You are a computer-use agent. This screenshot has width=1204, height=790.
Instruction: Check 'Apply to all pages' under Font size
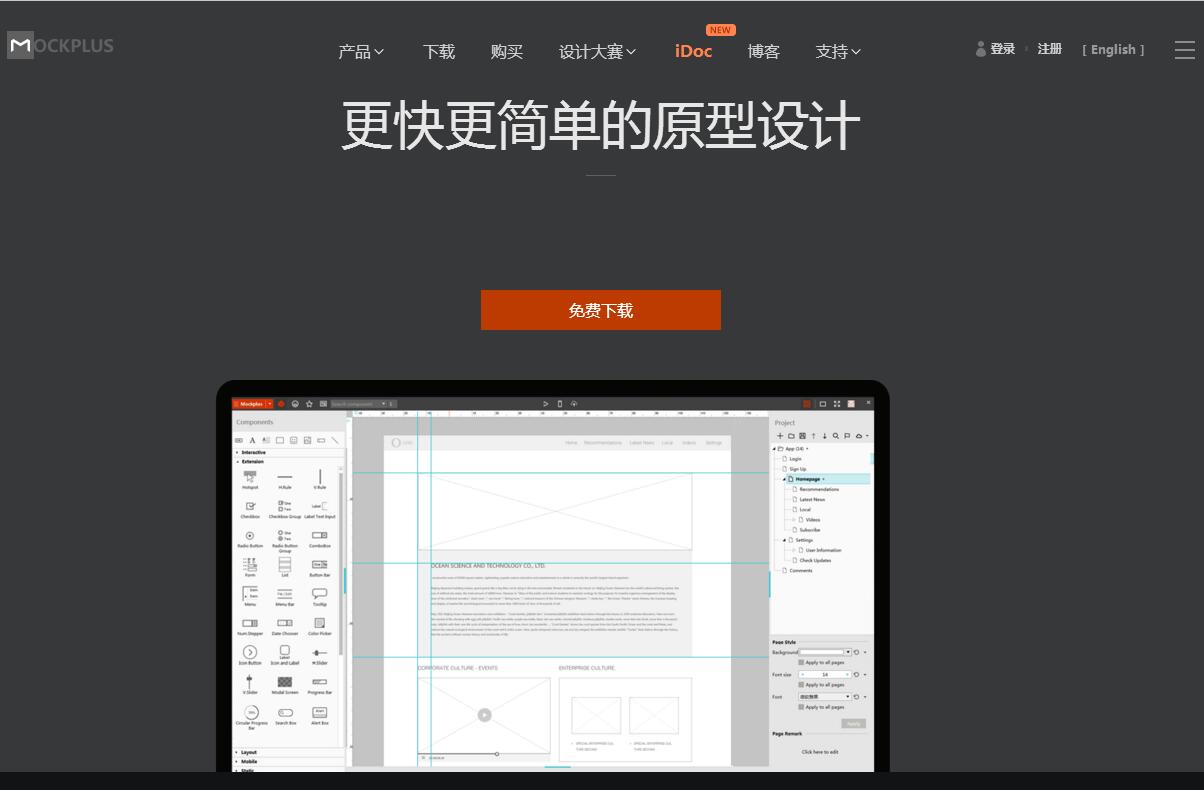(x=801, y=685)
